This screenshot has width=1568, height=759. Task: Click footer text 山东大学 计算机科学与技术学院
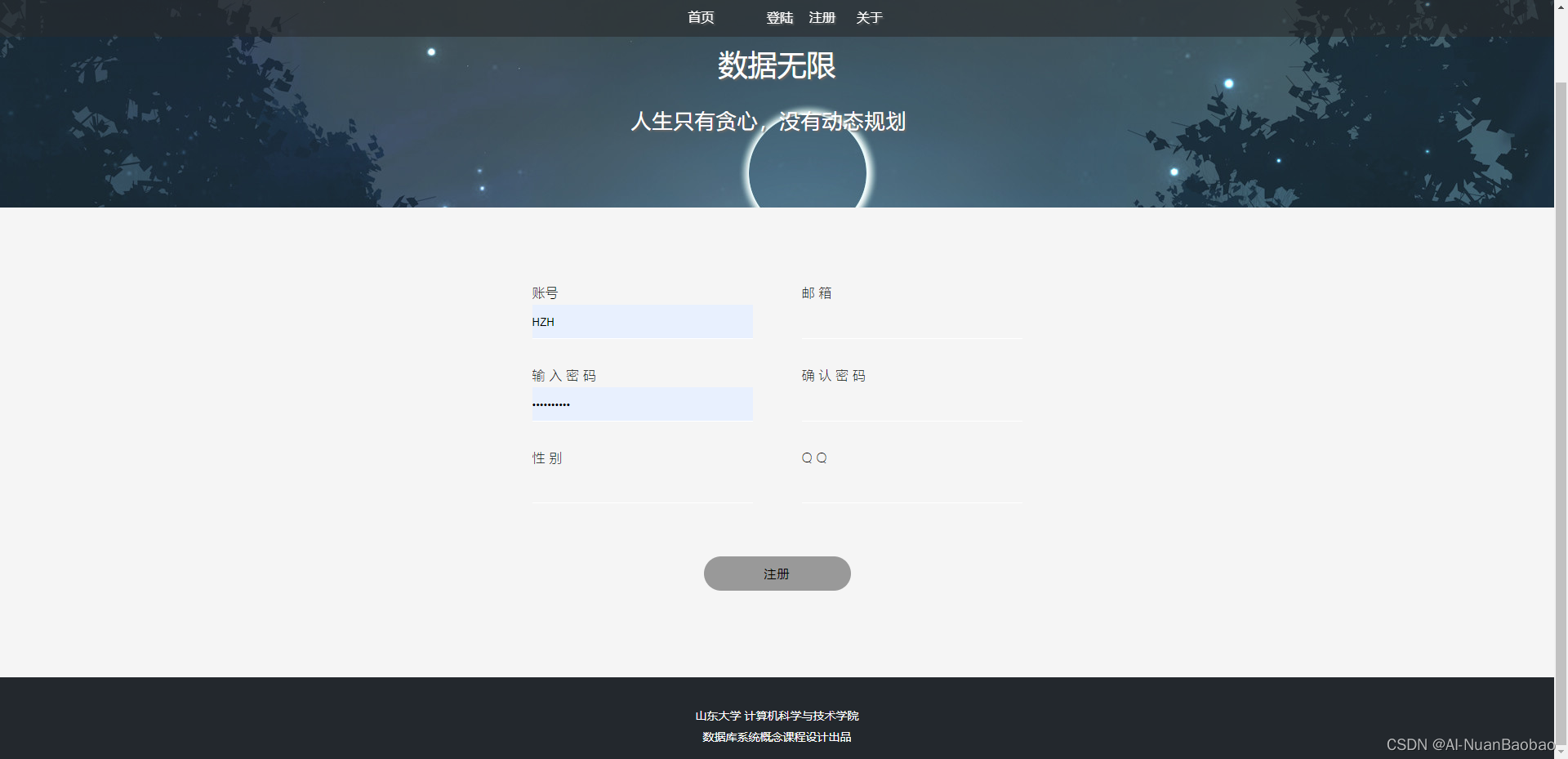coord(777,716)
